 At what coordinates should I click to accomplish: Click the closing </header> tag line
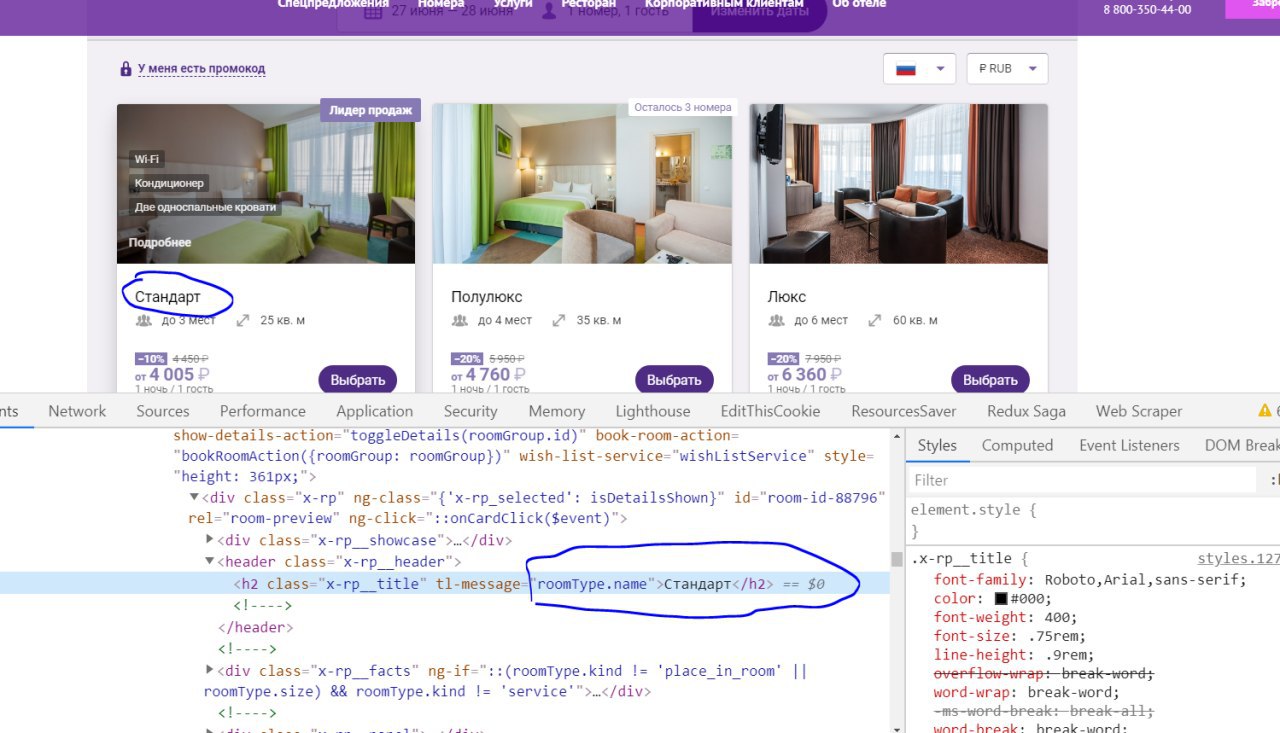click(256, 627)
